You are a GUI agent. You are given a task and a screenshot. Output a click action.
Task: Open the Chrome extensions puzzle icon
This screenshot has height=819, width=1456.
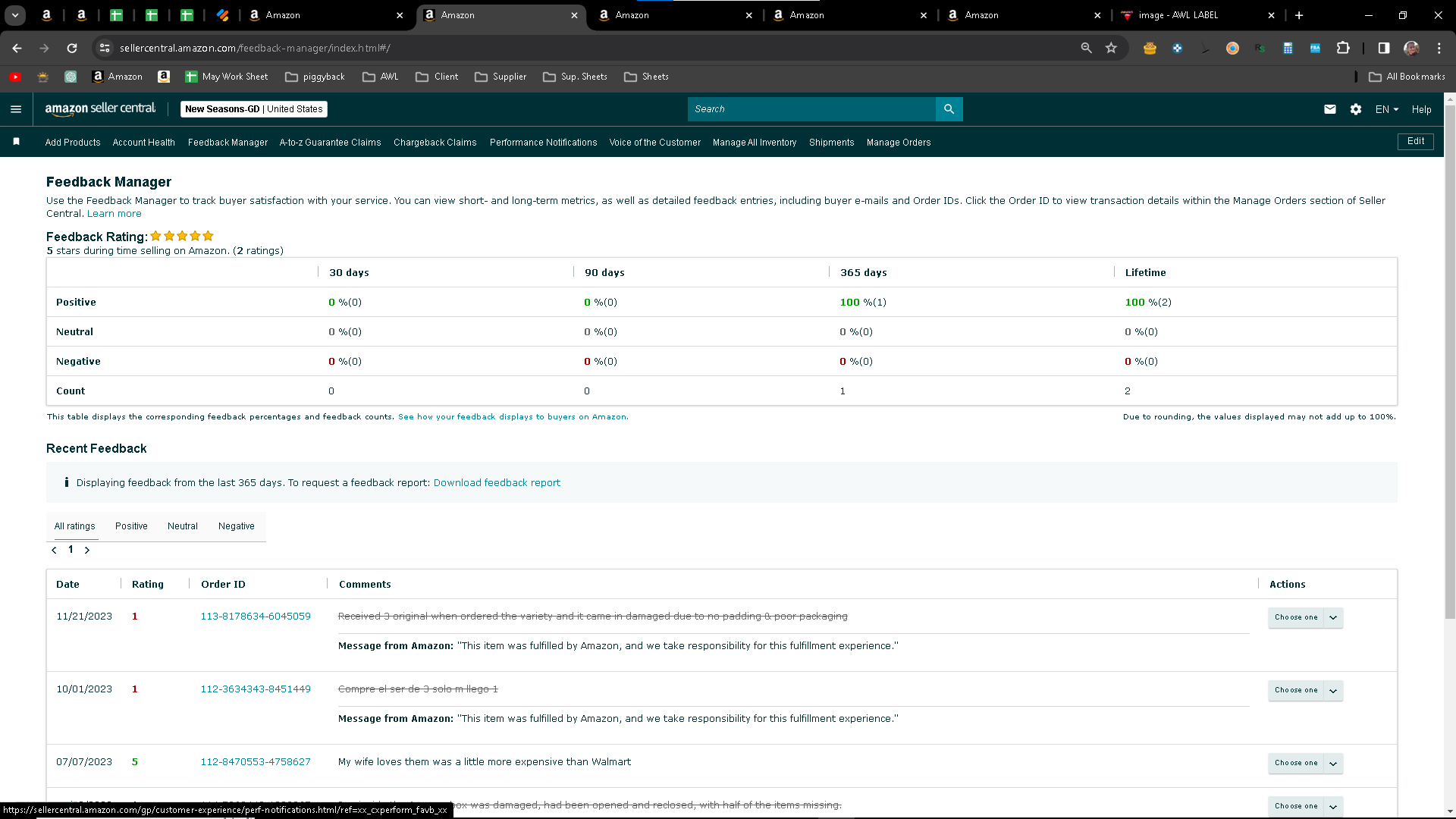pyautogui.click(x=1343, y=48)
